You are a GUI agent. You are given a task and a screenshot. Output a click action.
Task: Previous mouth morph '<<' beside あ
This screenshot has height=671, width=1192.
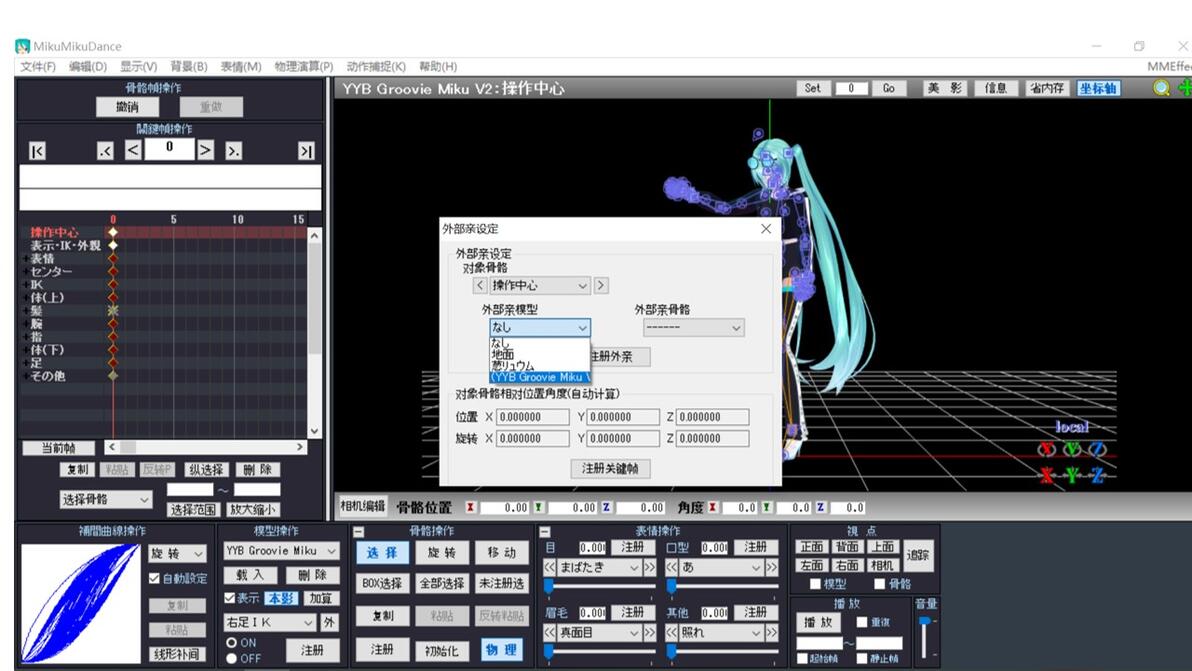click(x=672, y=568)
